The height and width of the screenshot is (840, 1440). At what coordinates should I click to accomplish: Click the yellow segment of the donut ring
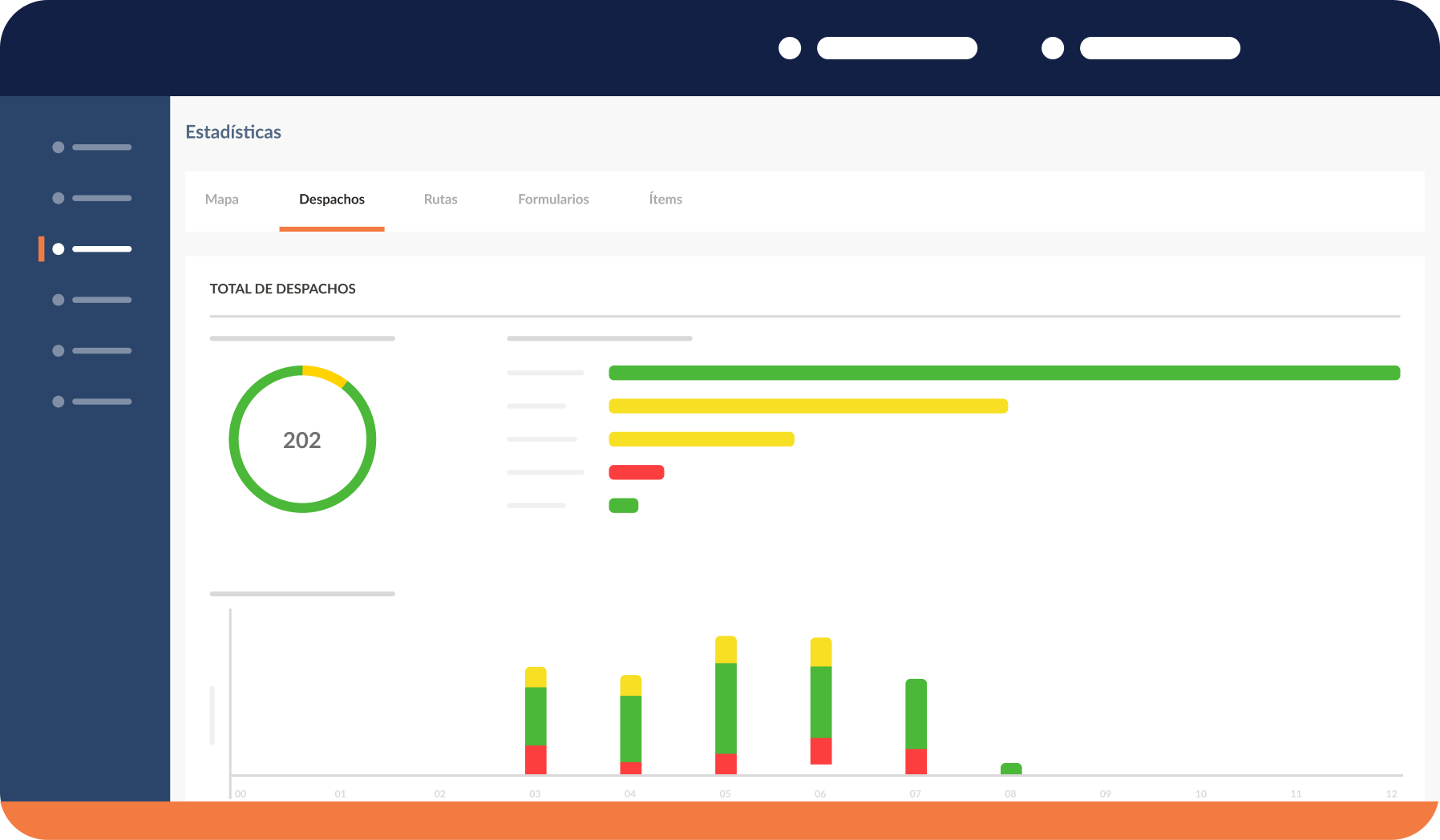pos(326,374)
